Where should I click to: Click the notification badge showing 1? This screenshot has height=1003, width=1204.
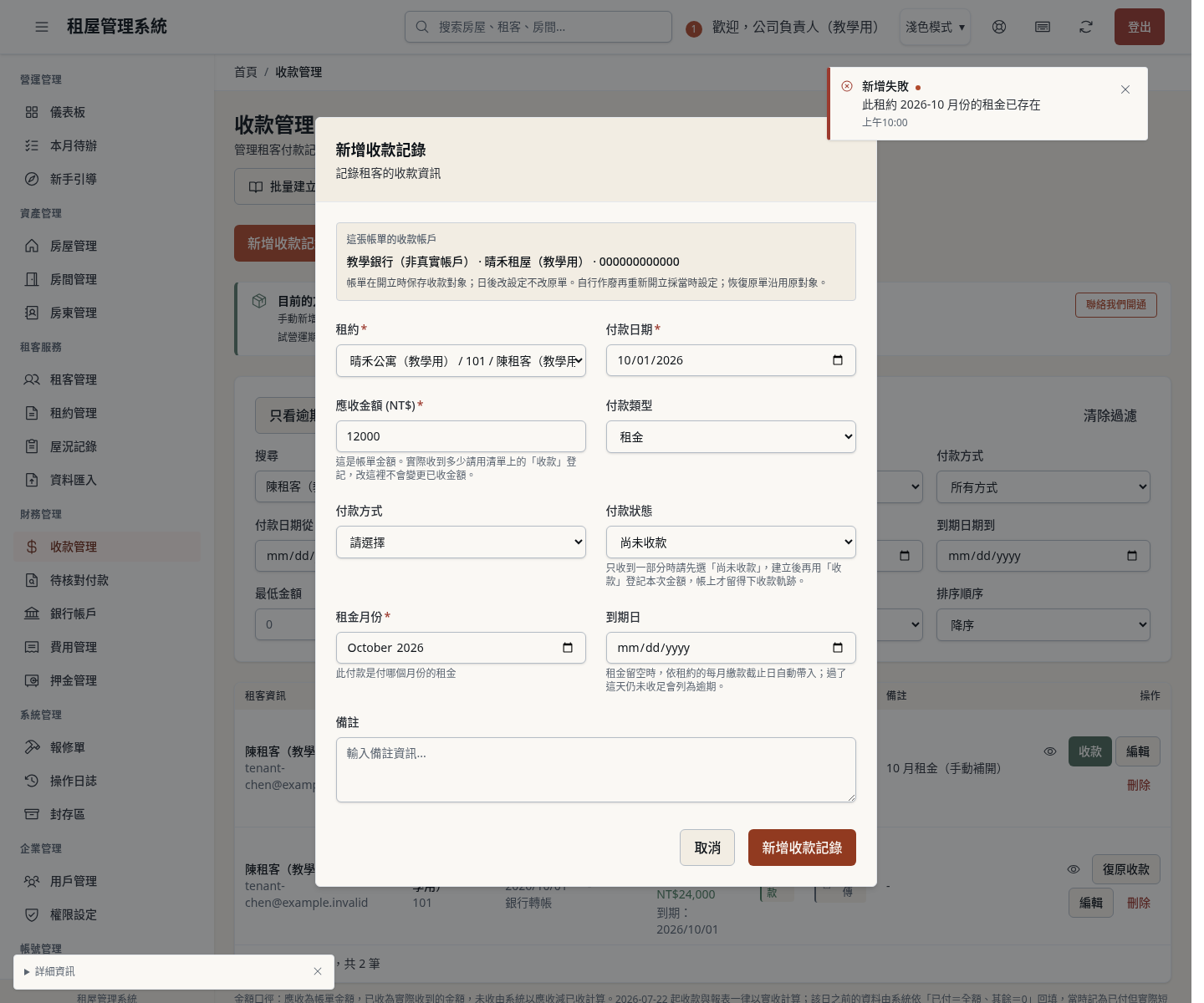click(693, 28)
